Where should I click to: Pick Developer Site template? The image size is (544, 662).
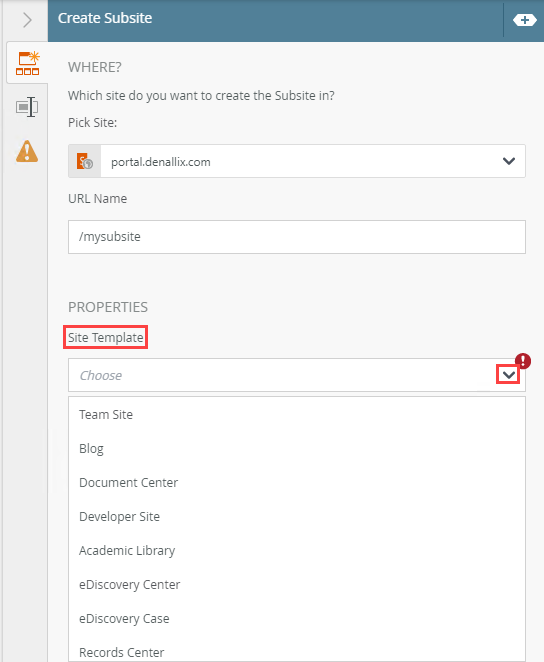point(297,516)
